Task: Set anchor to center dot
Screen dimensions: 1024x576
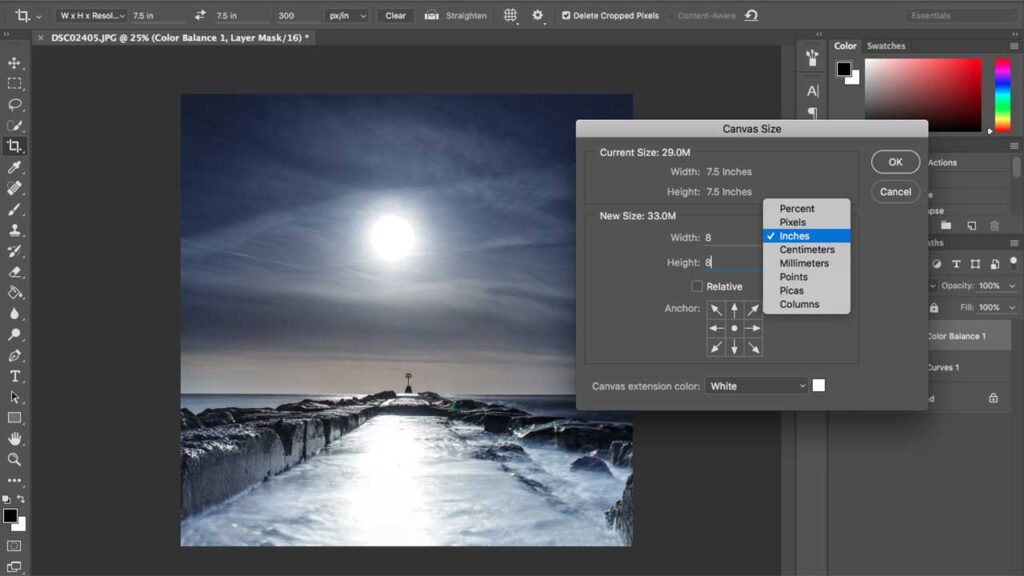Action: click(735, 328)
